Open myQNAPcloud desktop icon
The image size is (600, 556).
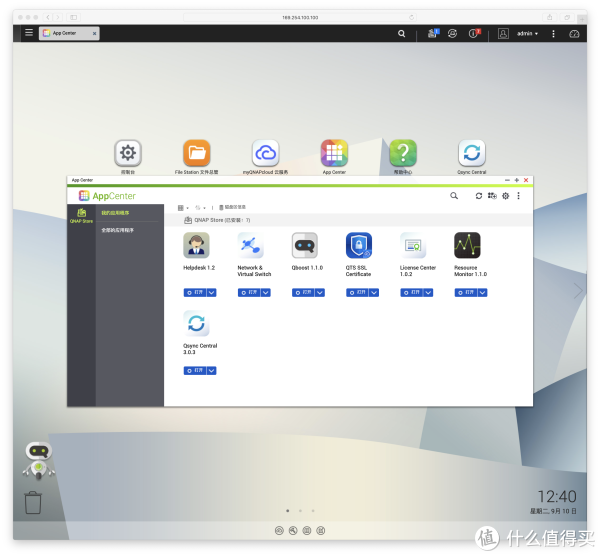point(266,153)
